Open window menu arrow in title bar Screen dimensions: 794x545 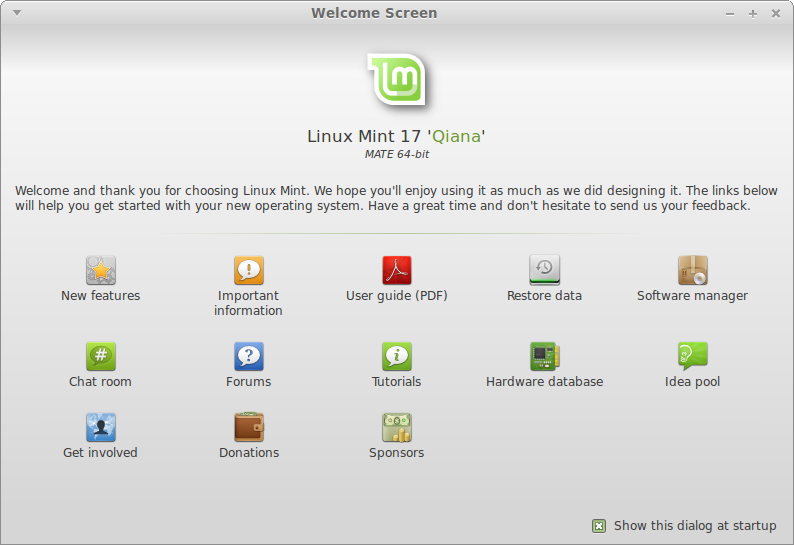tap(16, 13)
